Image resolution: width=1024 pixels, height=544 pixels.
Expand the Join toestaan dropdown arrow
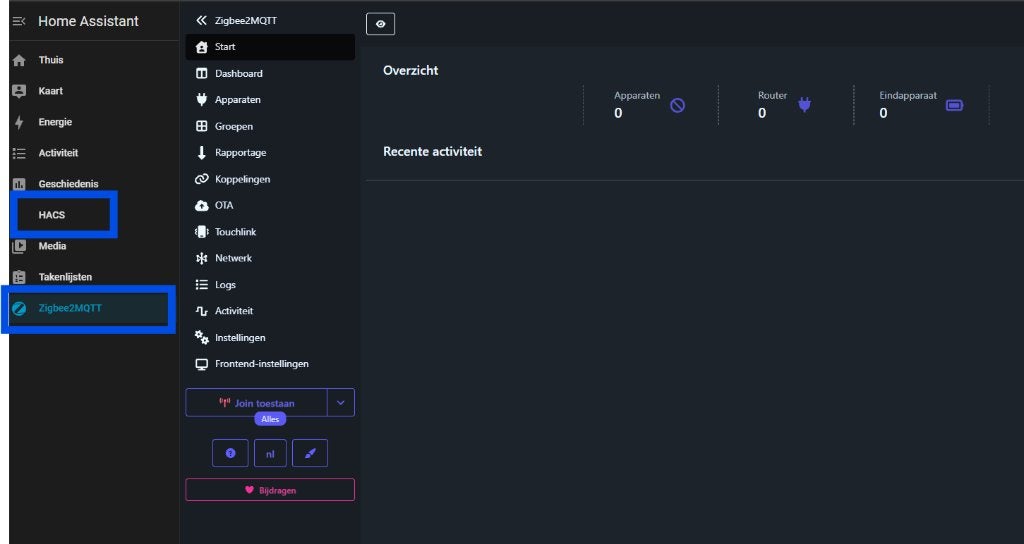click(x=341, y=403)
